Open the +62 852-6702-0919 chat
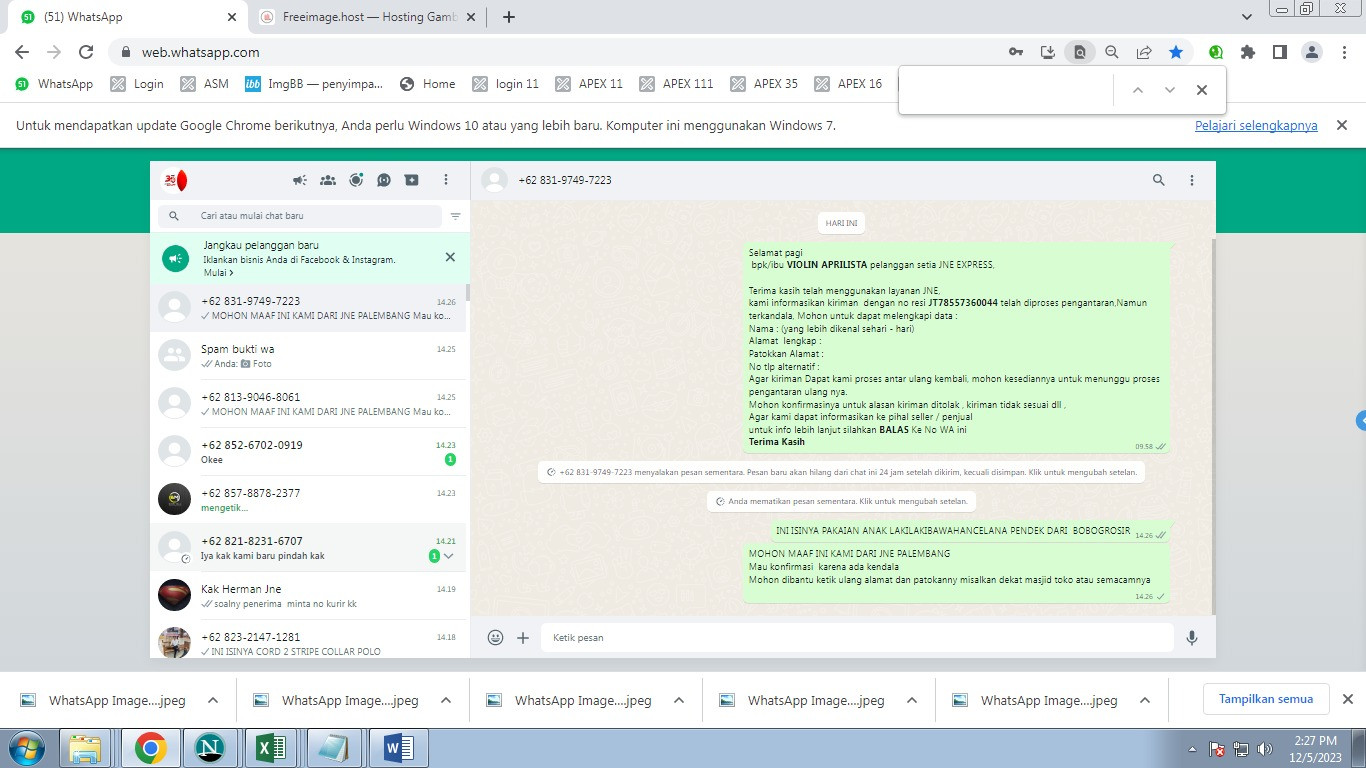The height and width of the screenshot is (768, 1366). click(308, 452)
